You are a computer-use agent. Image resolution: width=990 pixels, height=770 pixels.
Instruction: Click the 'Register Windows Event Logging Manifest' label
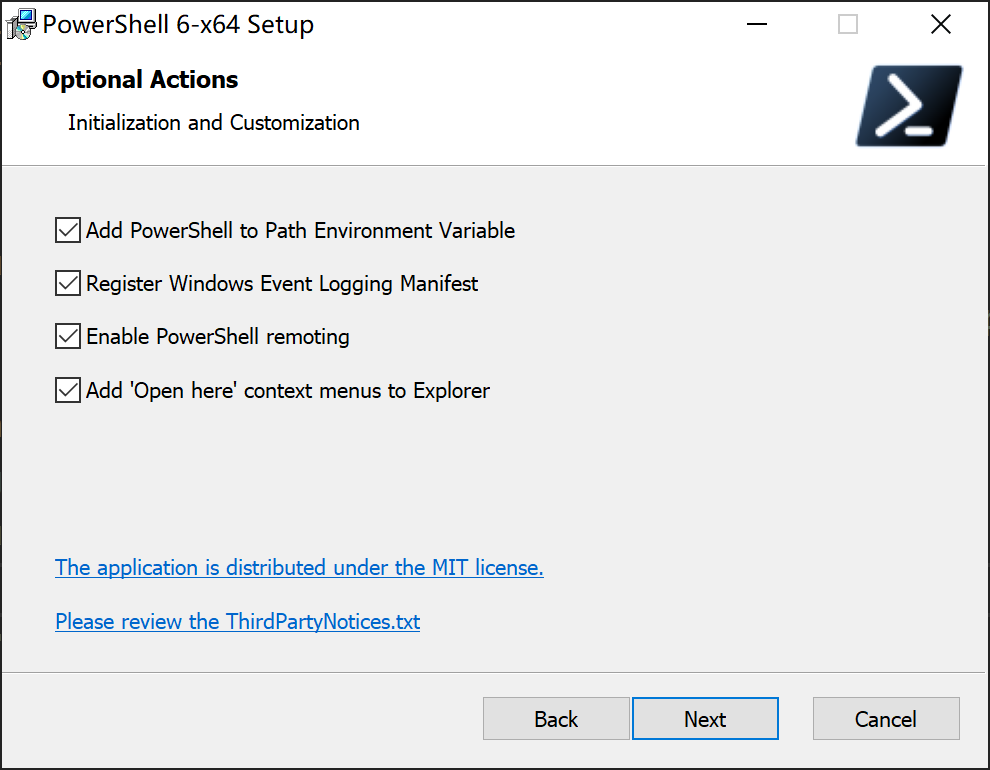click(282, 284)
